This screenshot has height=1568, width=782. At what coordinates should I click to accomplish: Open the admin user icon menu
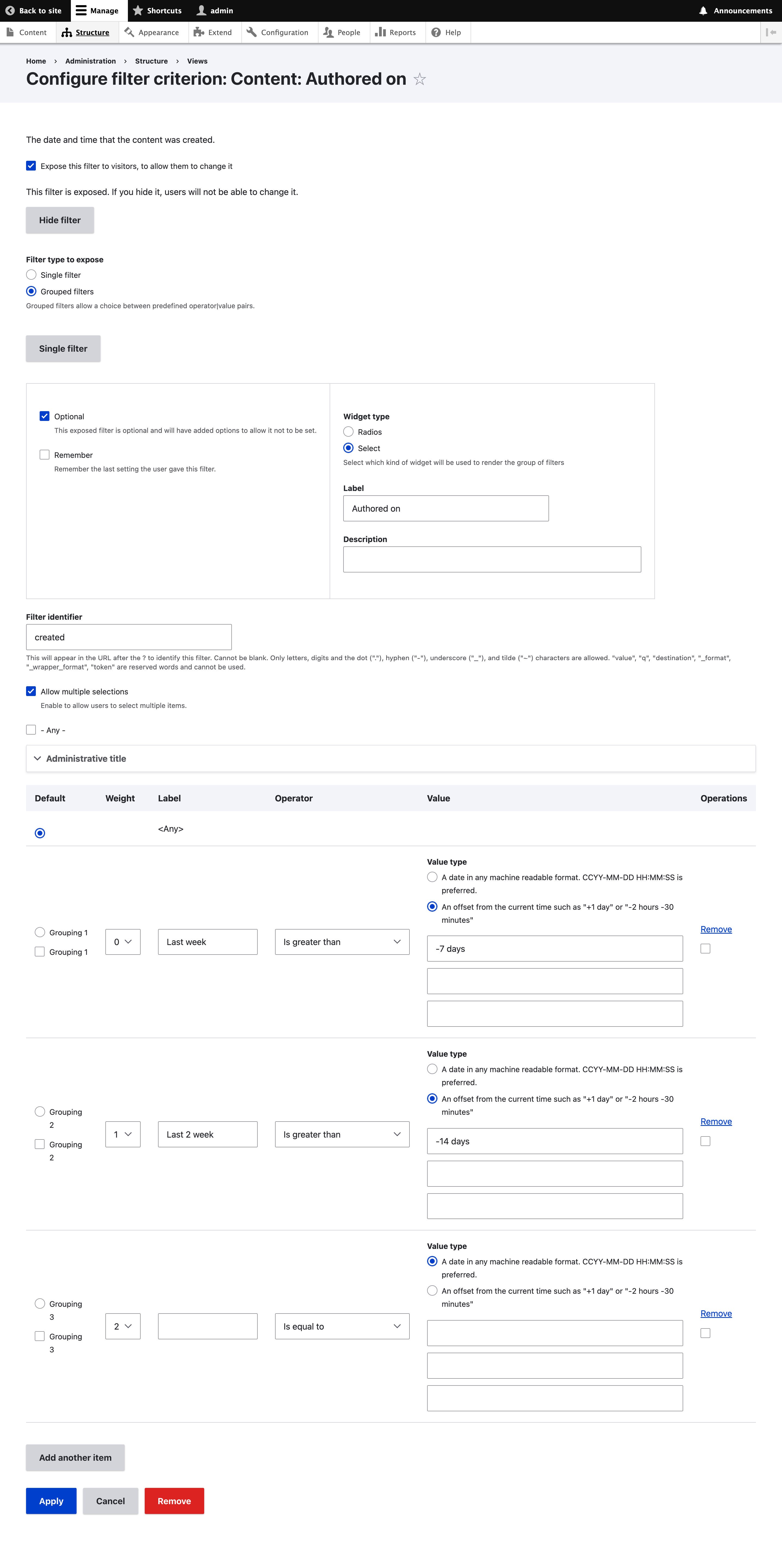[201, 10]
